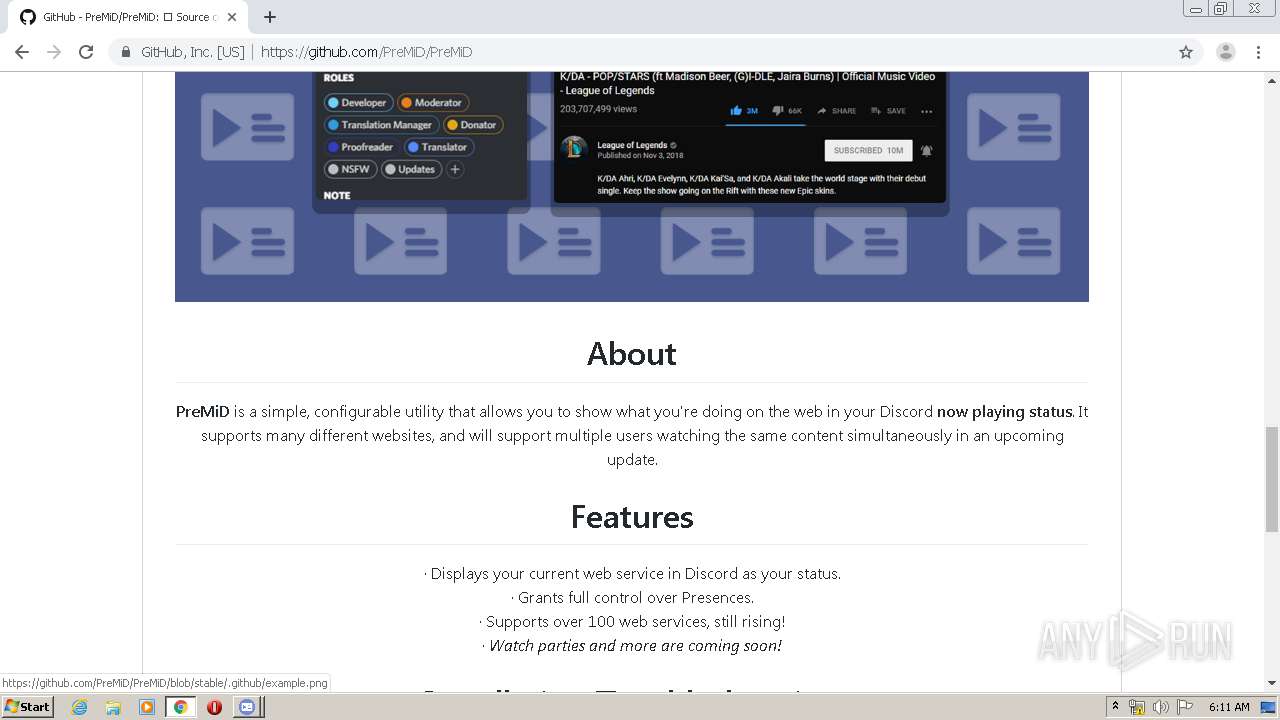This screenshot has width=1280, height=720.
Task: Click the browser forward arrow
Action: (x=54, y=52)
